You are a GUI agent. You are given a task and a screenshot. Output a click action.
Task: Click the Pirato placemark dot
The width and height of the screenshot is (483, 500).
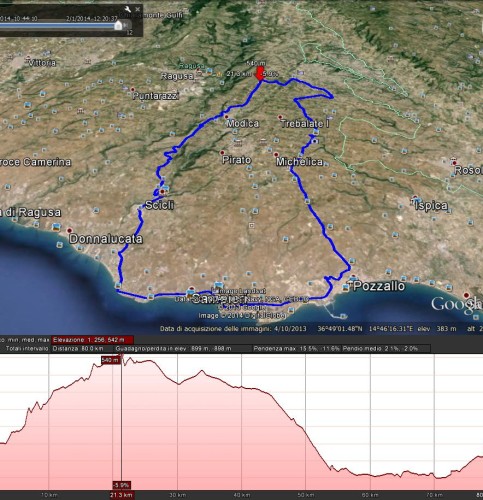tap(222, 153)
